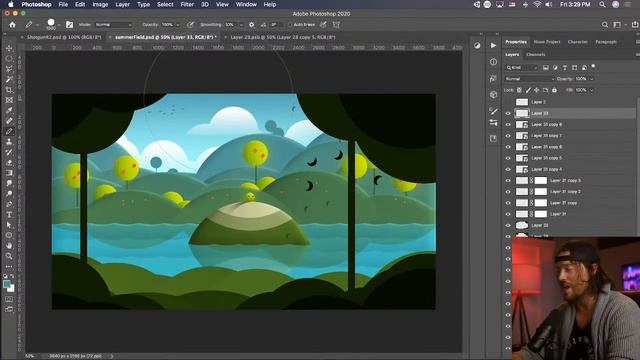The image size is (640, 360).
Task: Select the Layer 2 thumbnail
Action: pos(522,102)
